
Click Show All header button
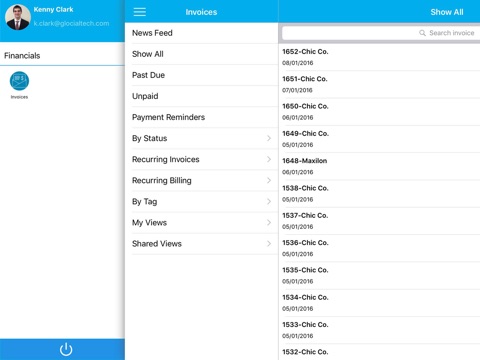[447, 12]
